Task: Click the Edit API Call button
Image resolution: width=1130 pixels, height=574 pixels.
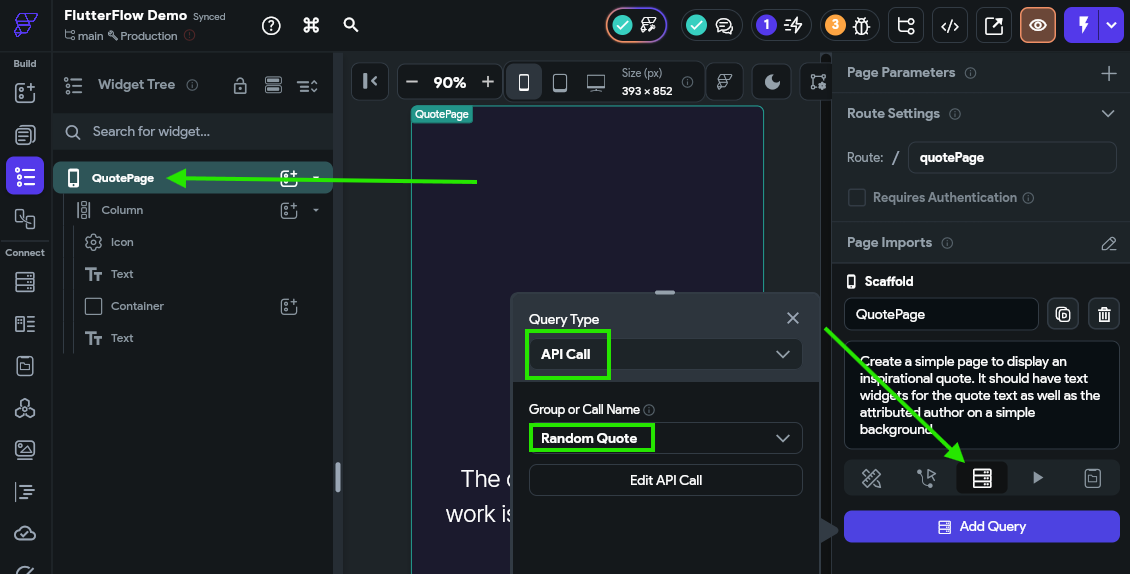Action: [x=665, y=480]
